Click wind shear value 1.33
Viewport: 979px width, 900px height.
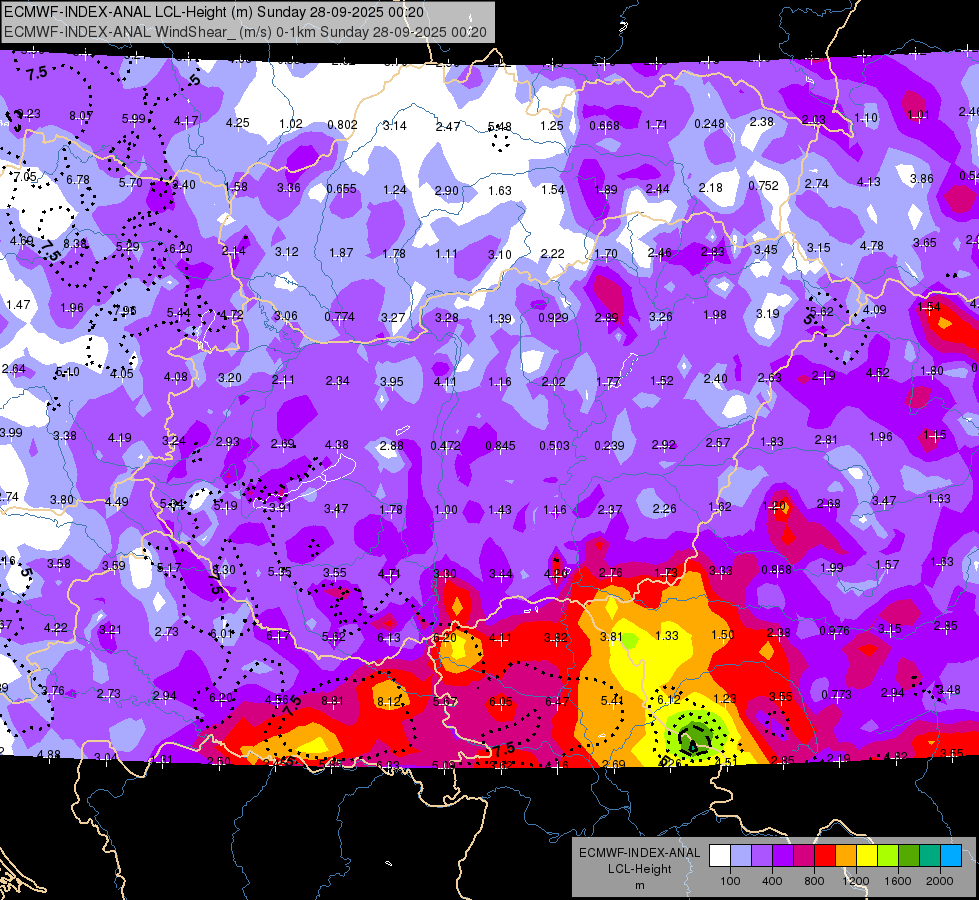(x=667, y=635)
